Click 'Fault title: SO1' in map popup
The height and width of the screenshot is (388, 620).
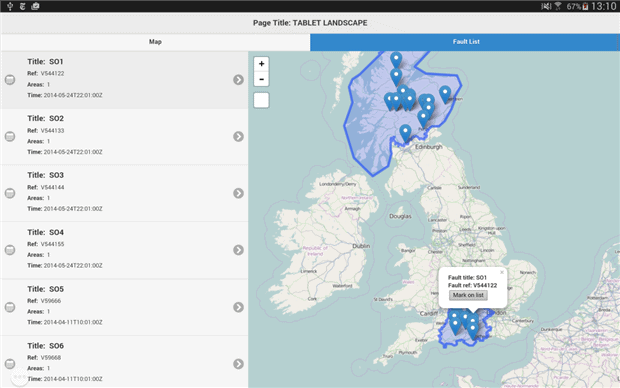[x=467, y=278]
